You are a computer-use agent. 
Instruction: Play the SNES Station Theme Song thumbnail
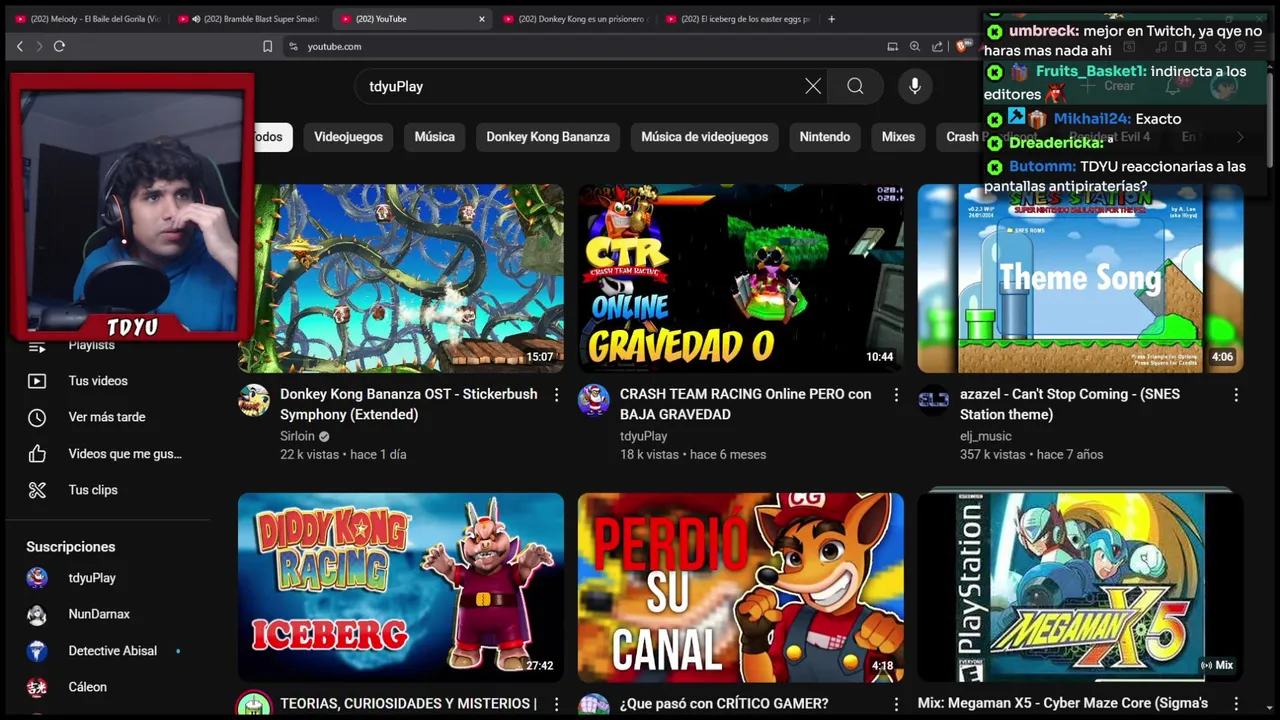[x=1081, y=278]
